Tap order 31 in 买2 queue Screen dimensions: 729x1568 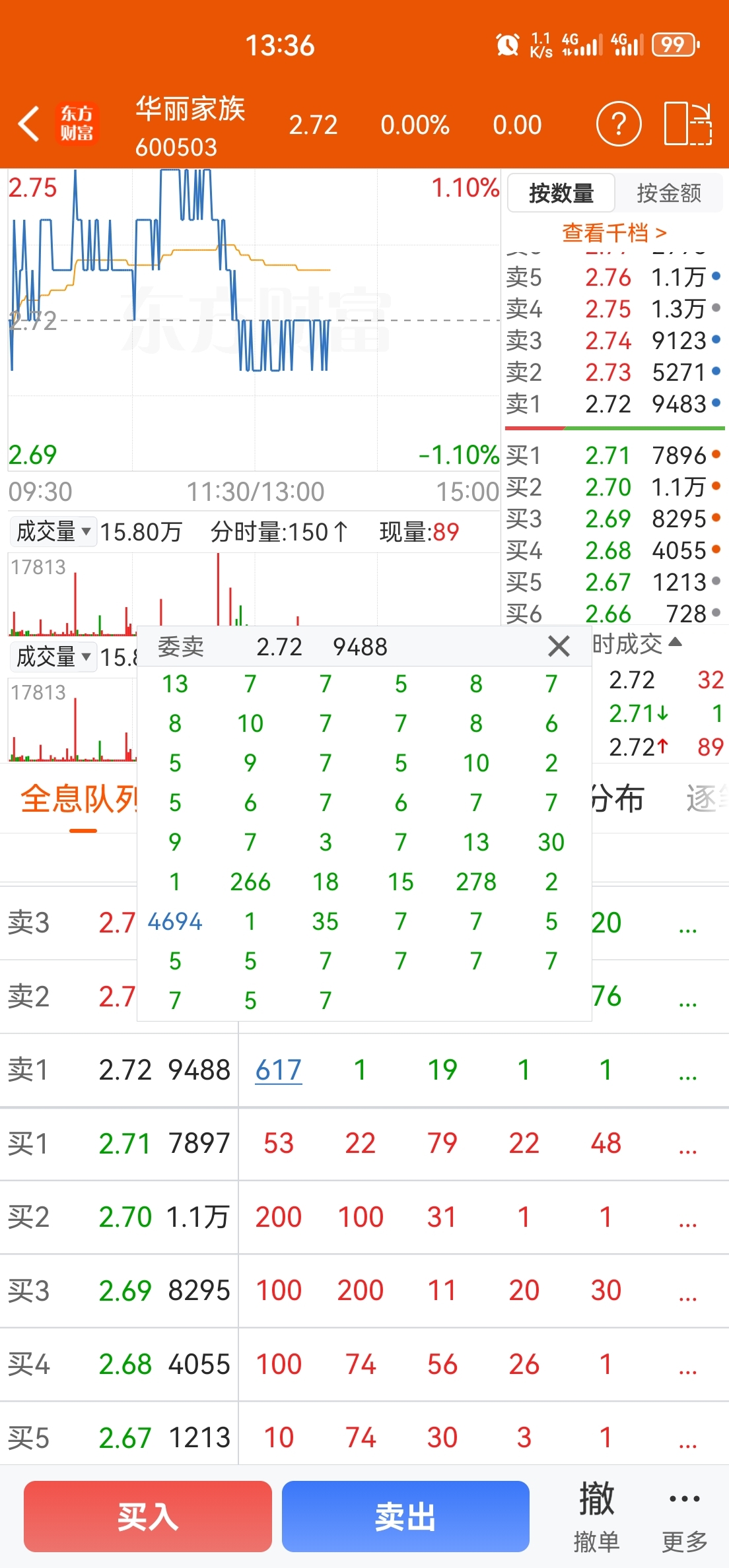click(x=442, y=1217)
